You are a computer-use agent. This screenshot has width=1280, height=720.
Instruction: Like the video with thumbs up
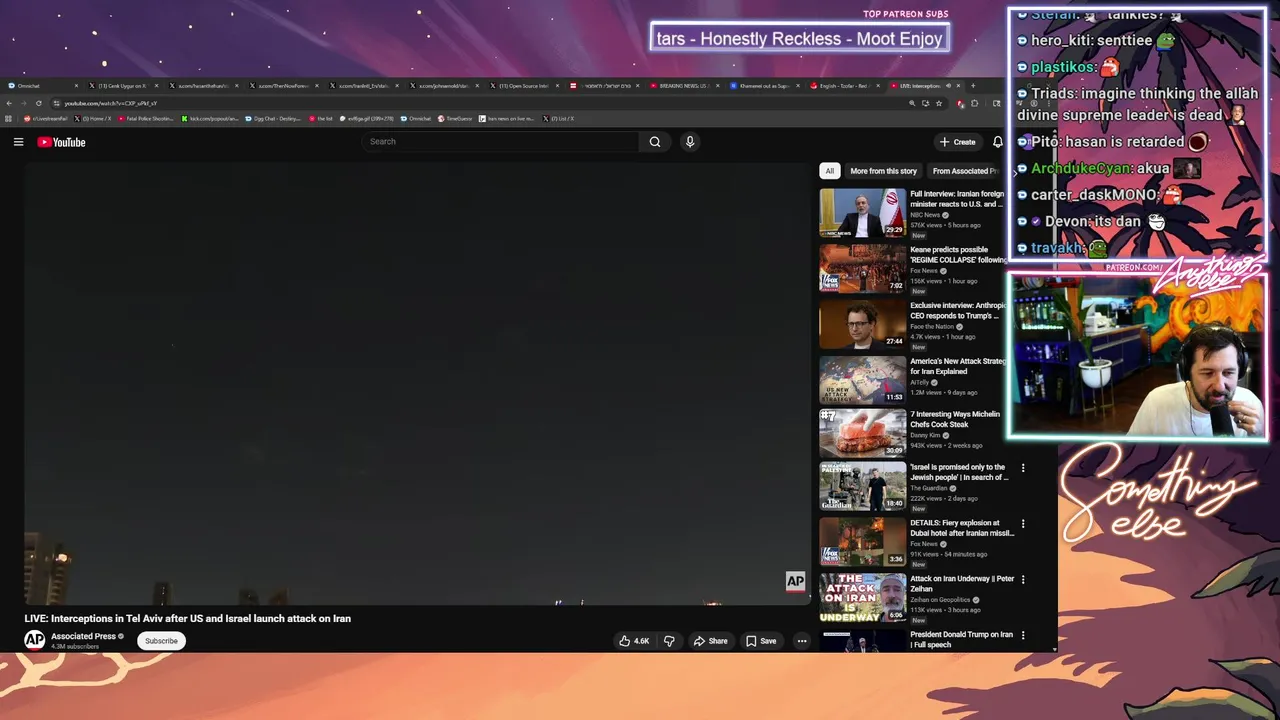coord(634,641)
